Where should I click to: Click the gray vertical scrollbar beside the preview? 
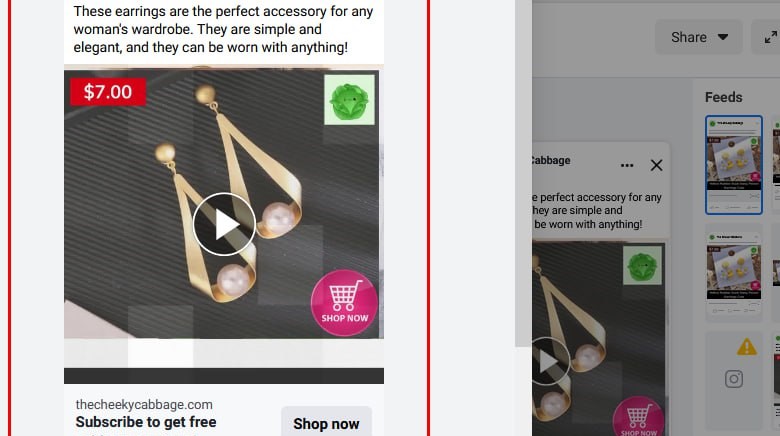pos(523,173)
